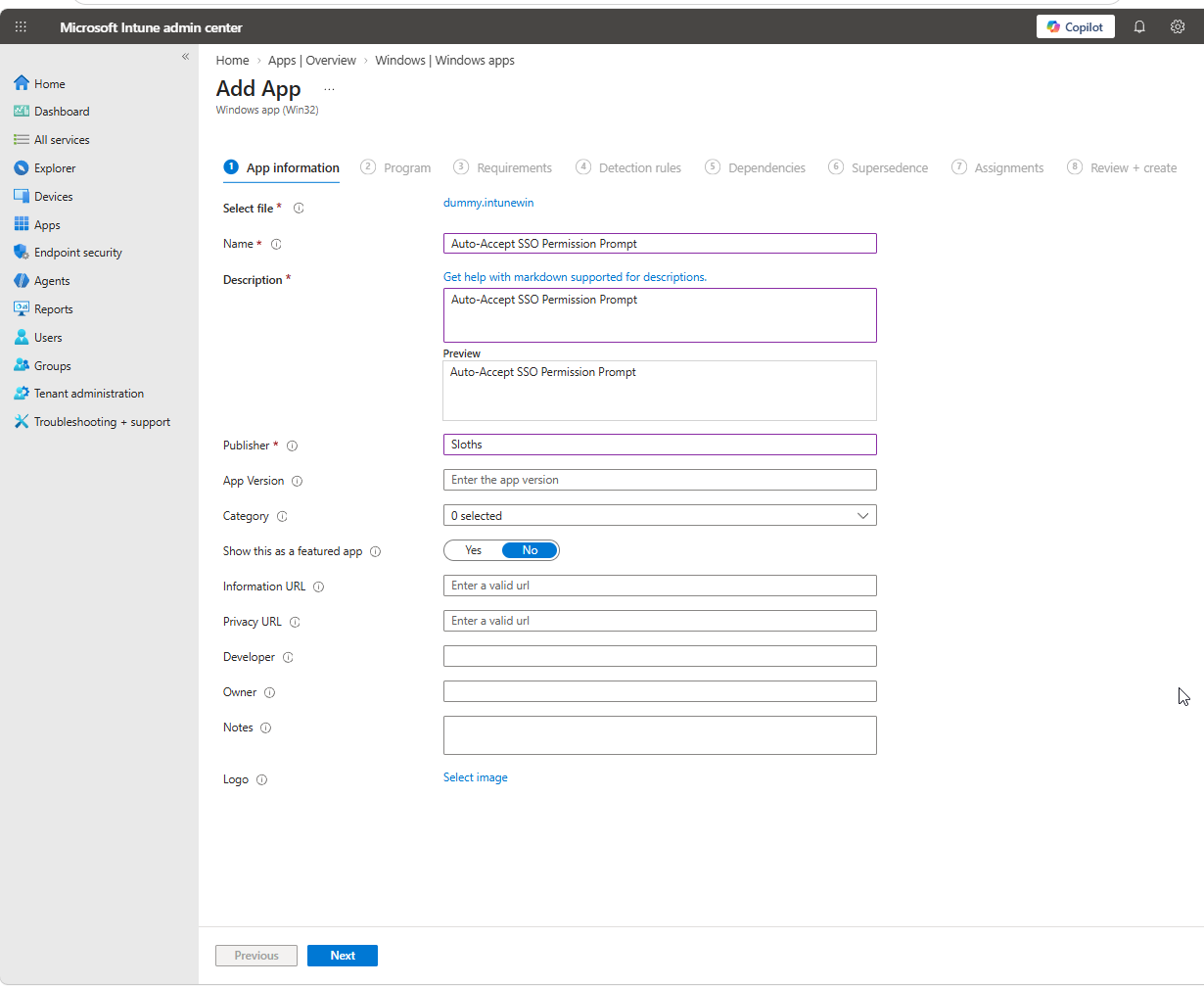This screenshot has height=986, width=1204.
Task: Show info tooltip for Owner
Action: click(x=269, y=693)
